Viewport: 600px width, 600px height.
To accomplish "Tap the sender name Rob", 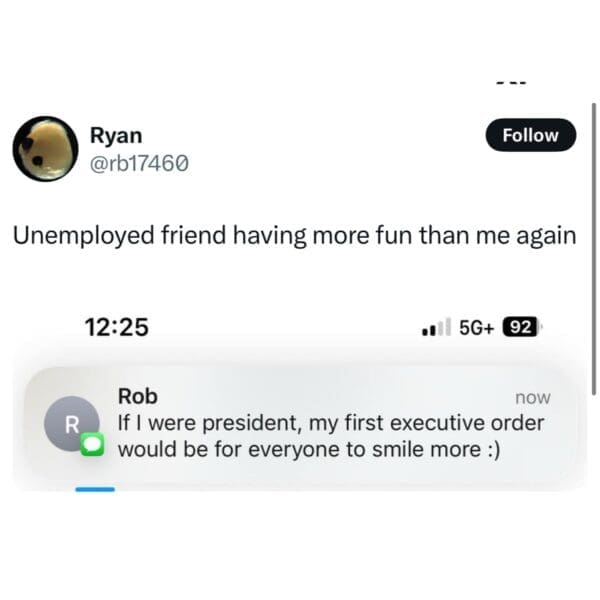I will point(138,396).
